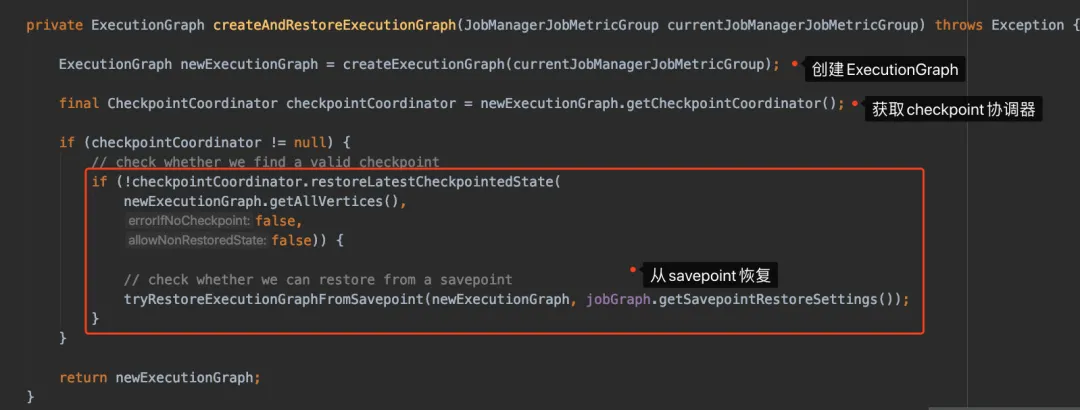
Task: Select the restoreLatestCheckpointedState method call
Action: click(432, 182)
